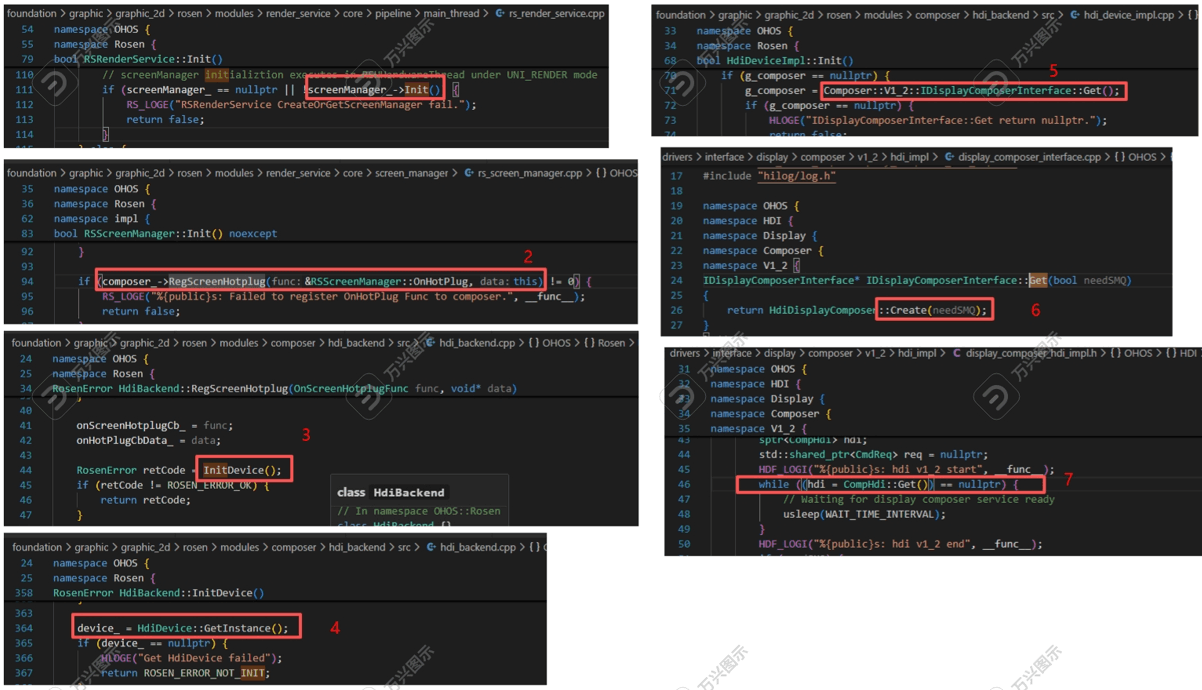The image size is (1202, 690).
Task: Click 'Get HdiDevice failed' log line
Action: pyautogui.click(x=190, y=658)
